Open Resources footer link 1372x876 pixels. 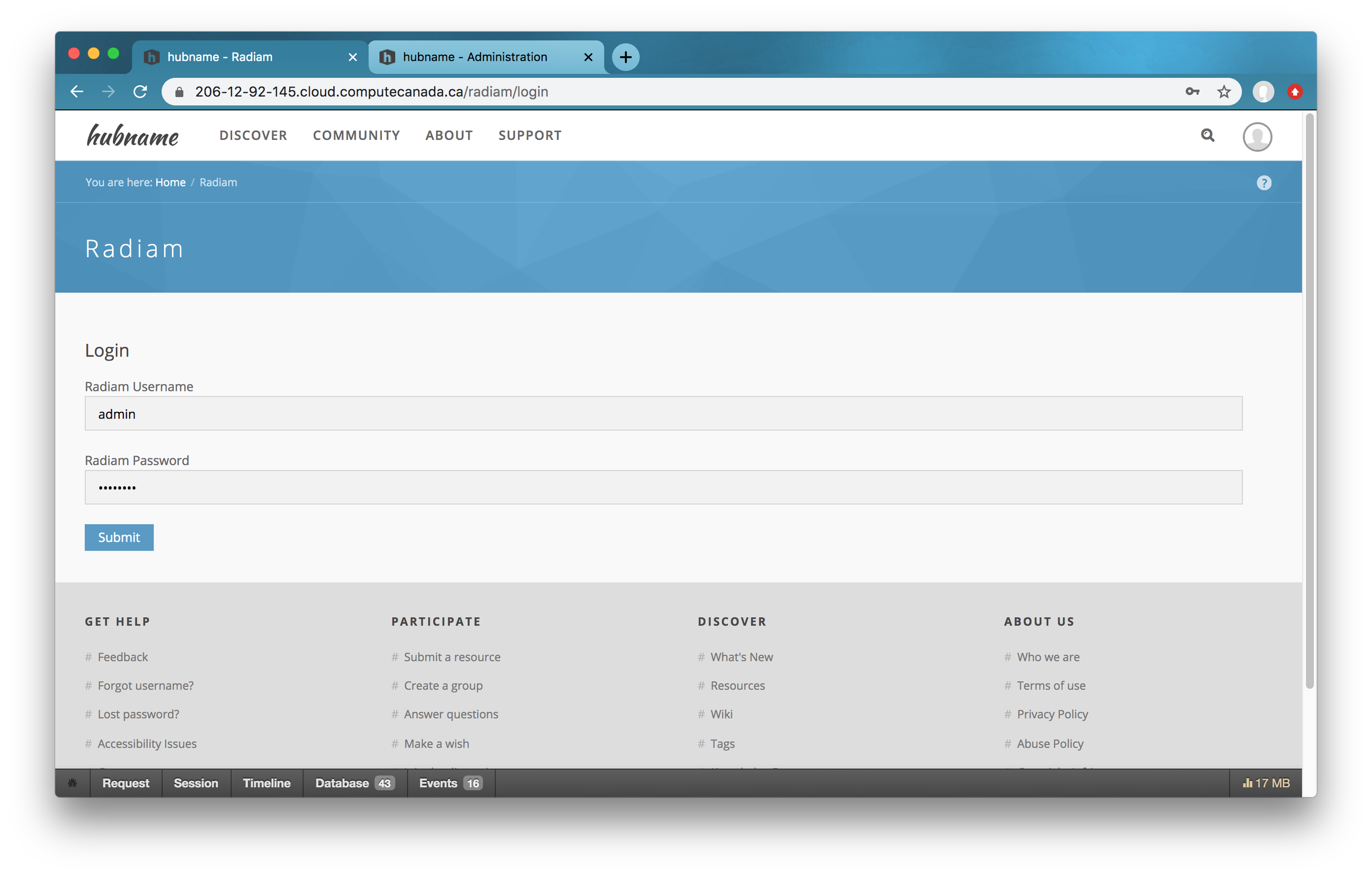[738, 685]
